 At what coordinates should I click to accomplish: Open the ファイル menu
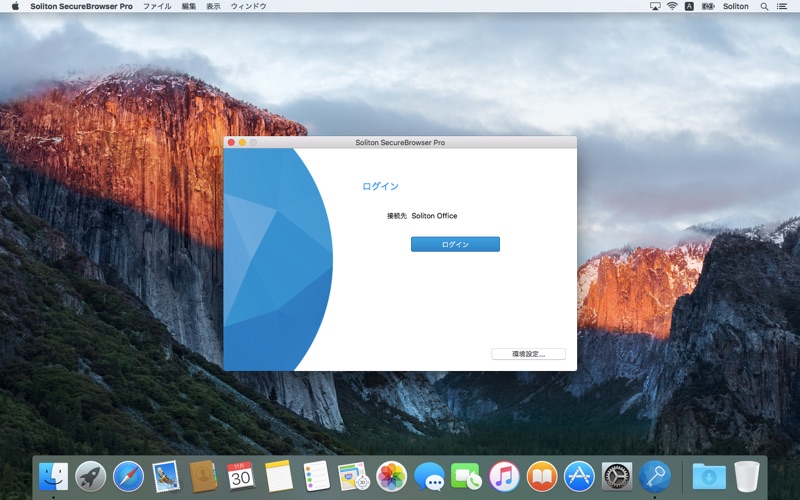point(157,6)
